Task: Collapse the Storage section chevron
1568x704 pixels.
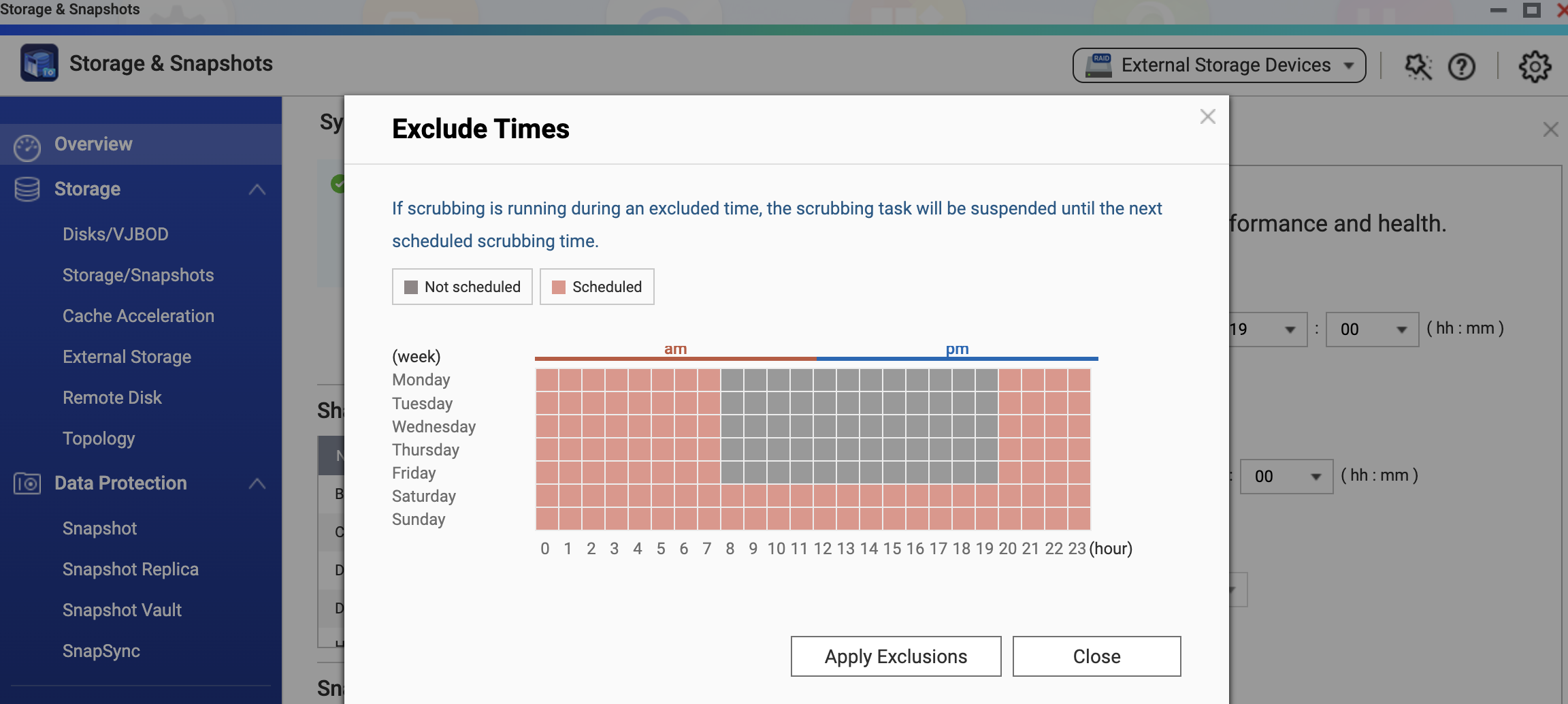Action: (257, 189)
